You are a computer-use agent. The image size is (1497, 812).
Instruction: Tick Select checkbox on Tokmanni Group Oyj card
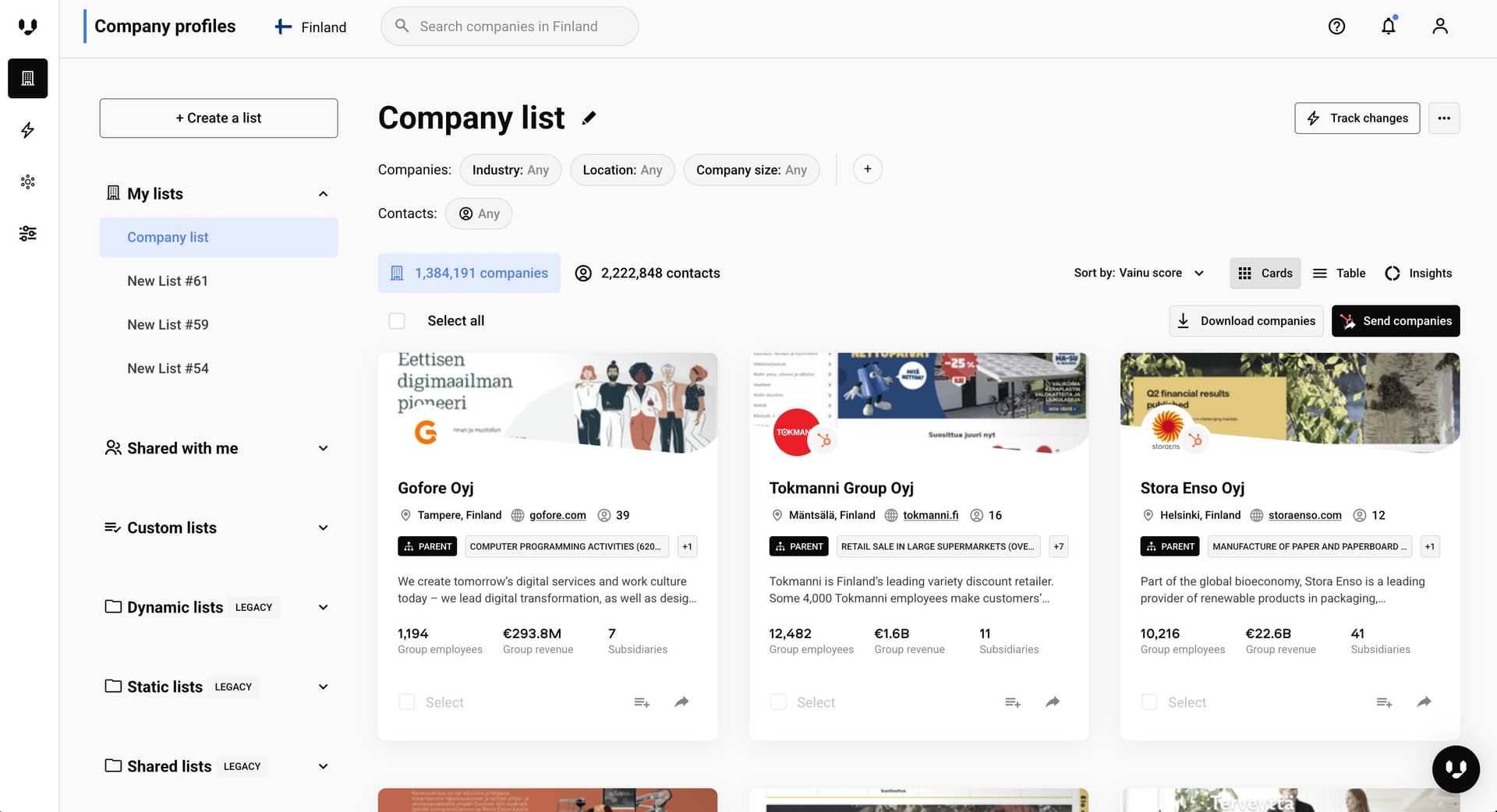click(778, 702)
